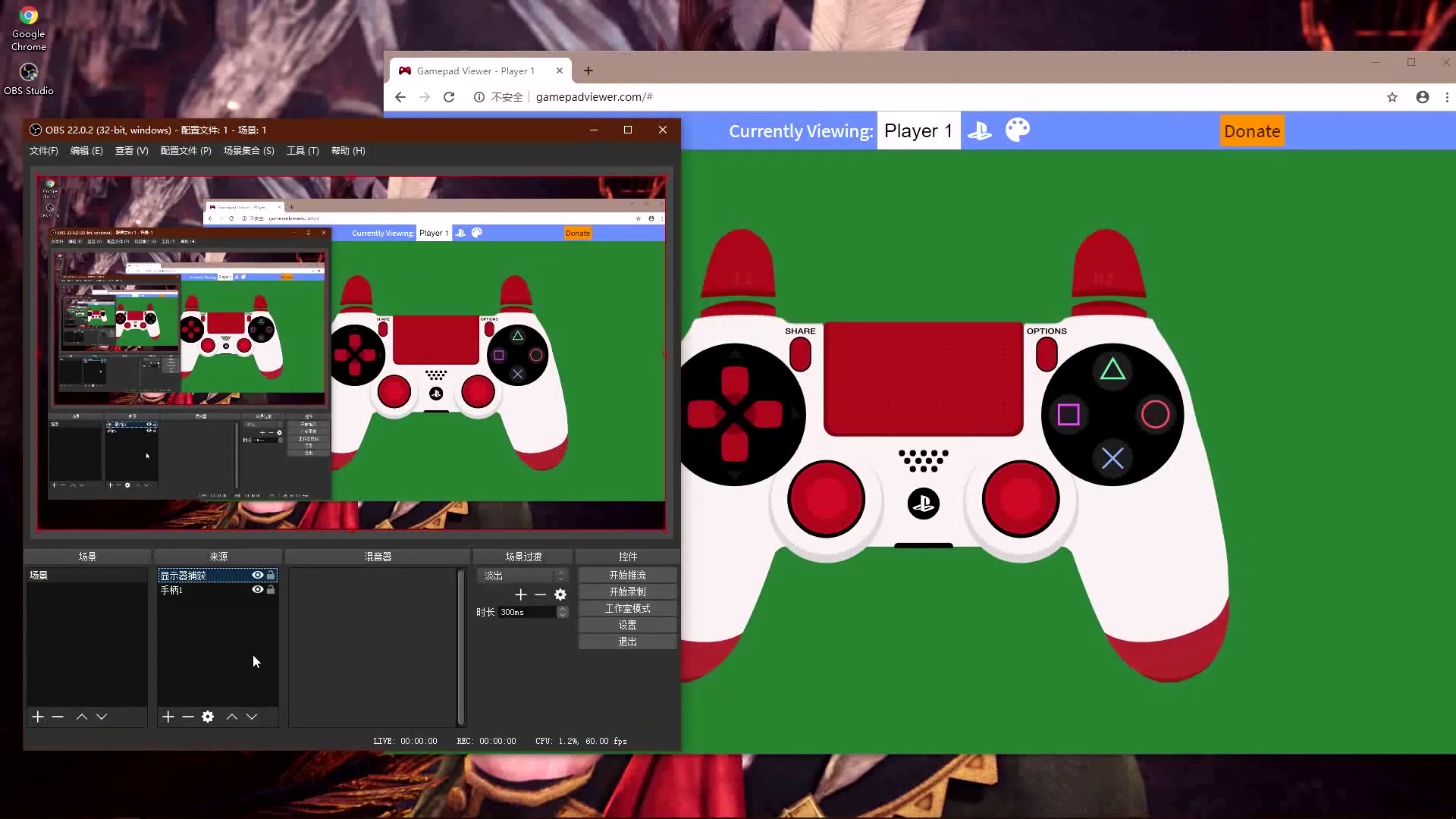This screenshot has height=819, width=1456.
Task: Click the color palette icon next to PS logo
Action: point(1018,130)
